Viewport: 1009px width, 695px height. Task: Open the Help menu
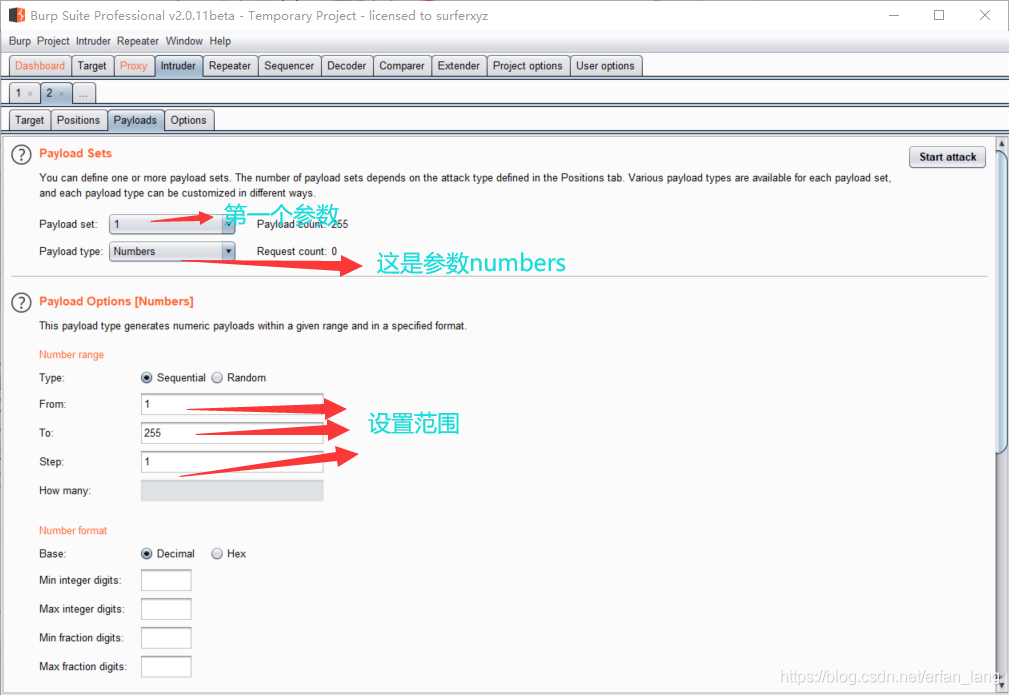(x=220, y=41)
